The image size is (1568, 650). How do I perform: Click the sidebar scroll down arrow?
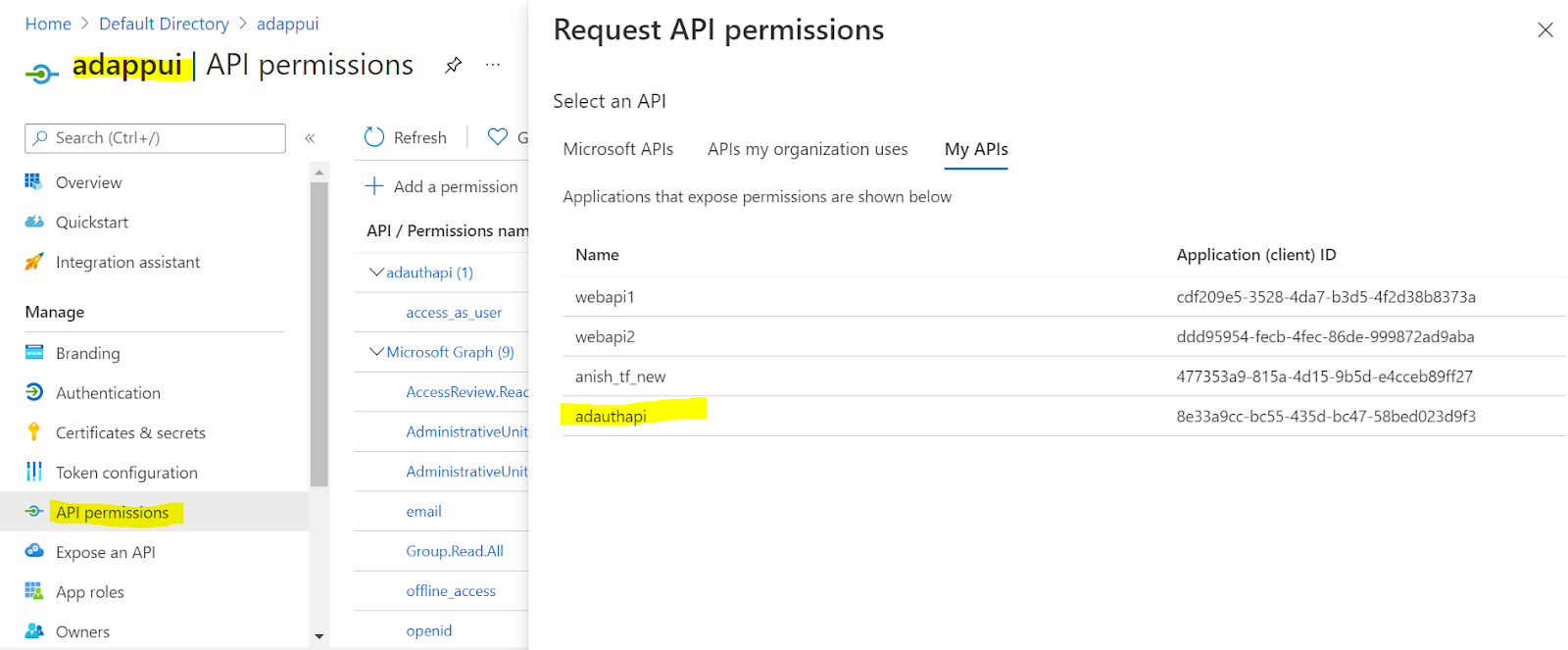(318, 636)
